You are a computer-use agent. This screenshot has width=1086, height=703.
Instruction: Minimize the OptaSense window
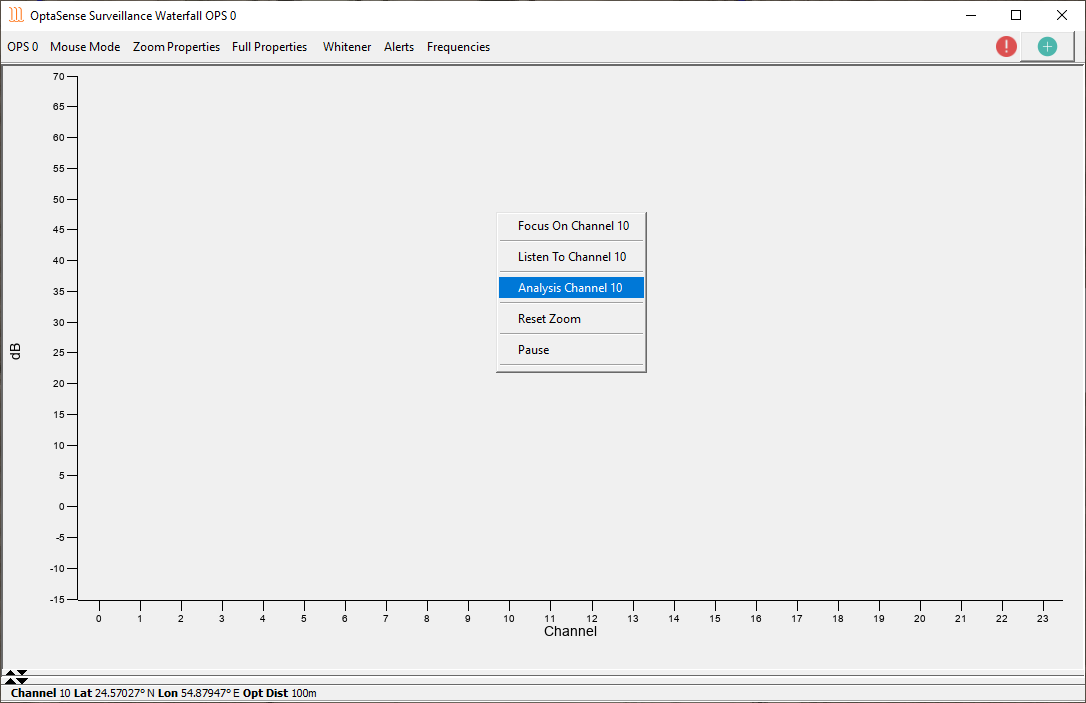(970, 15)
